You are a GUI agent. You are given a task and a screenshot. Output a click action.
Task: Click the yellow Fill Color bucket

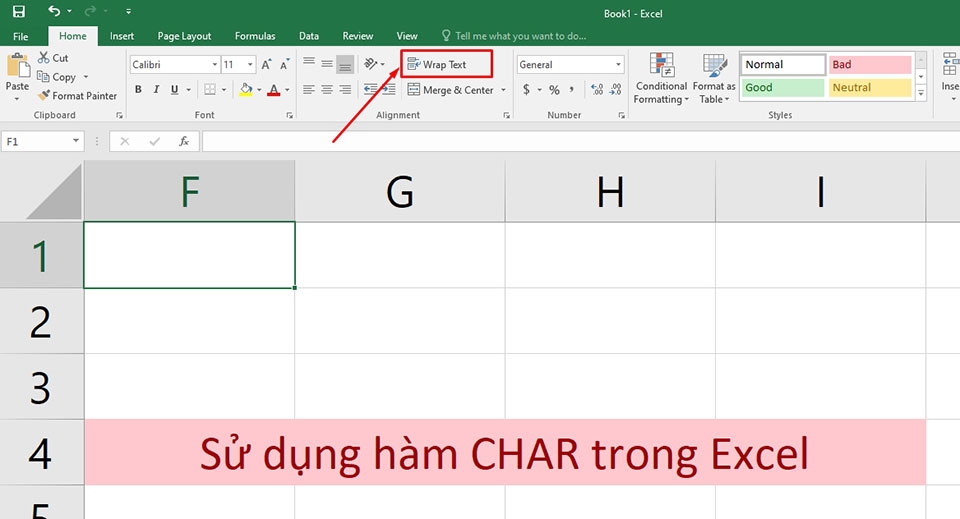click(246, 89)
